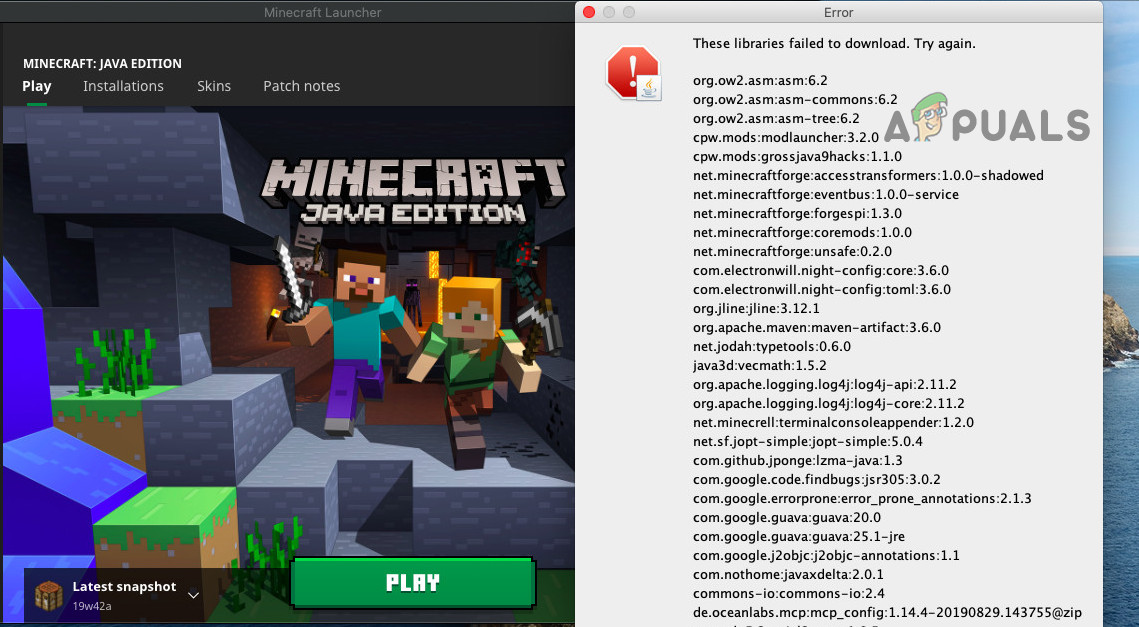Select the org.ow2.asm:asm-commons:6.2 line

pos(795,100)
